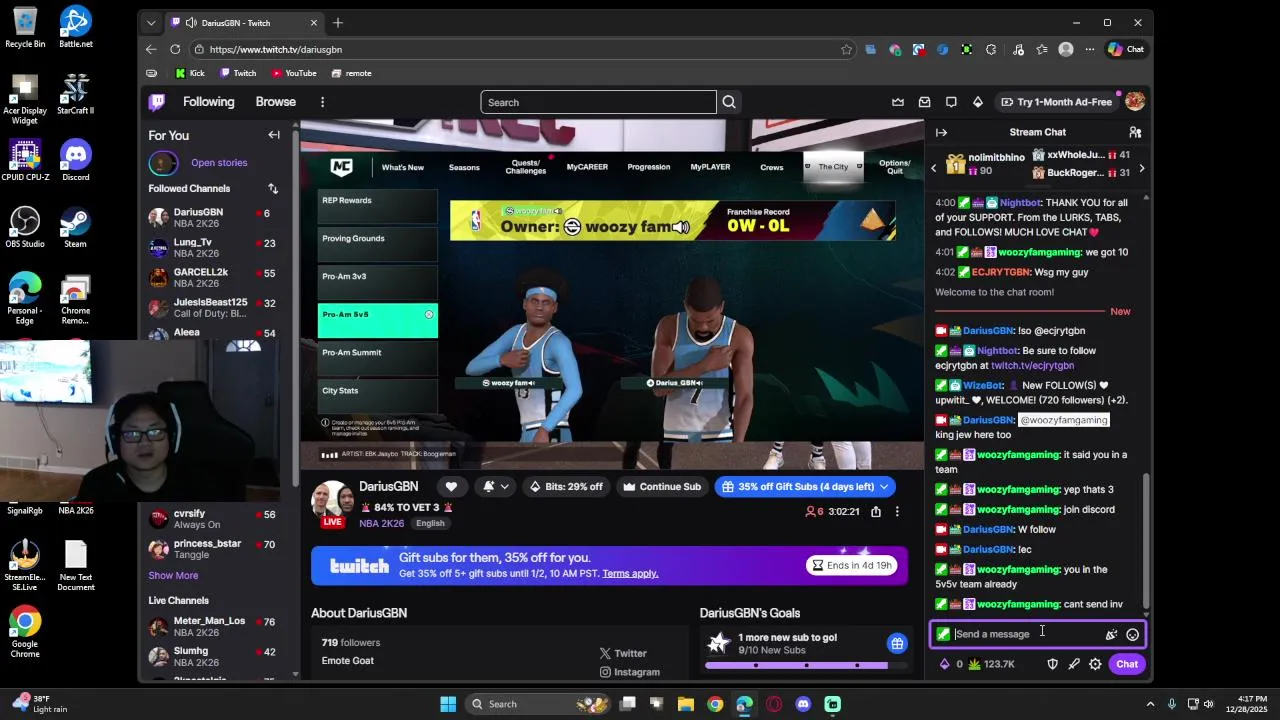The width and height of the screenshot is (1280, 720).
Task: Toggle follow heart for DariusGBN
Action: pos(451,487)
